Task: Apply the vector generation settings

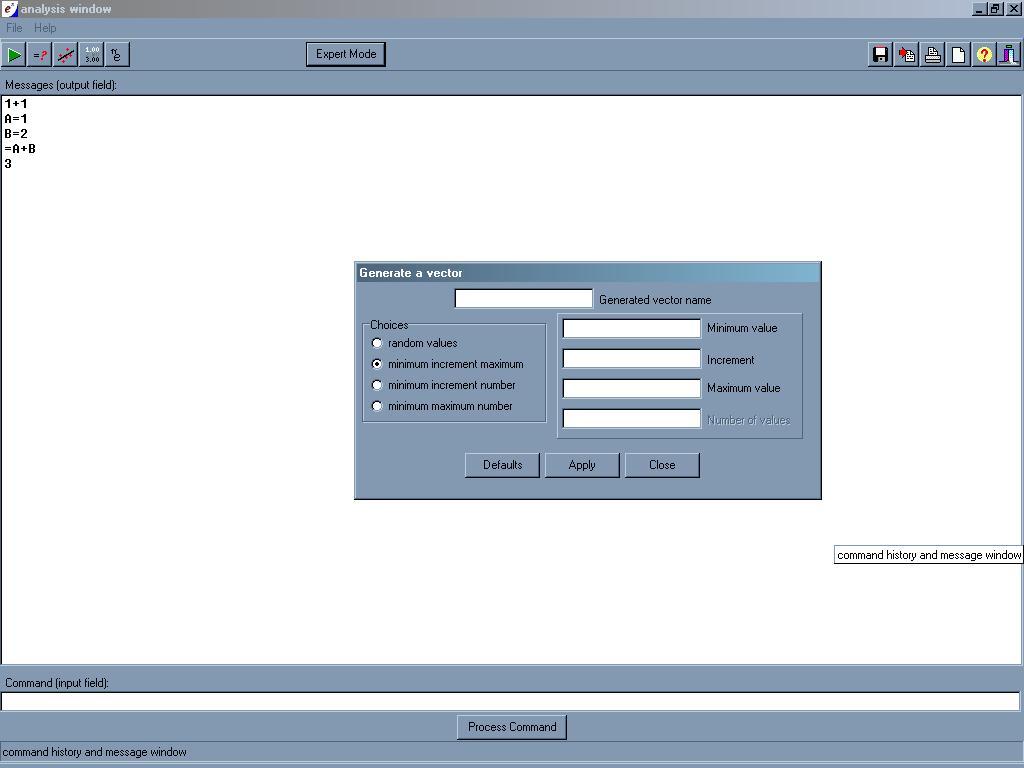Action: [582, 465]
